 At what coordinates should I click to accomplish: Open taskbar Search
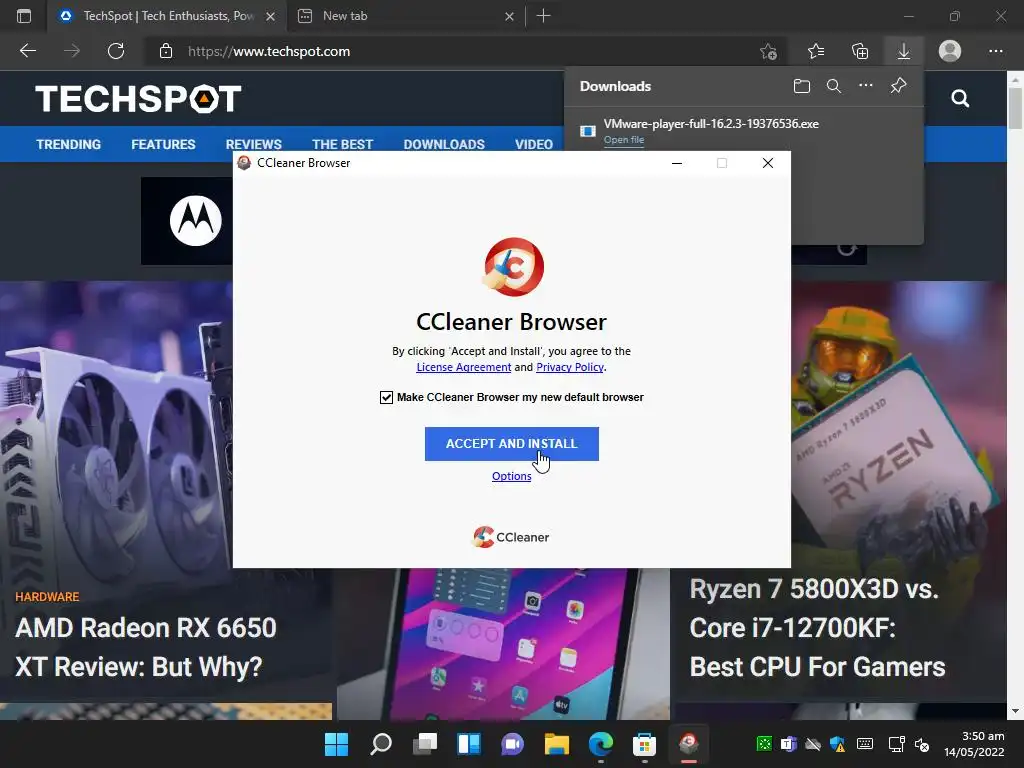(381, 743)
